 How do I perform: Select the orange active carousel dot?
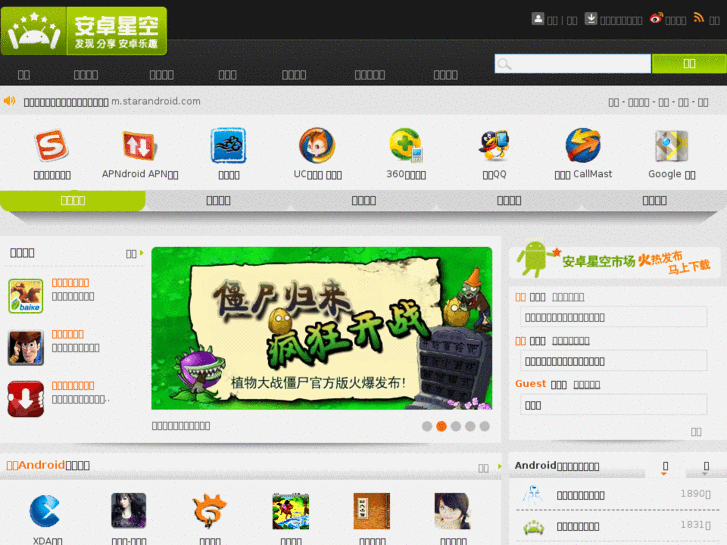(441, 426)
